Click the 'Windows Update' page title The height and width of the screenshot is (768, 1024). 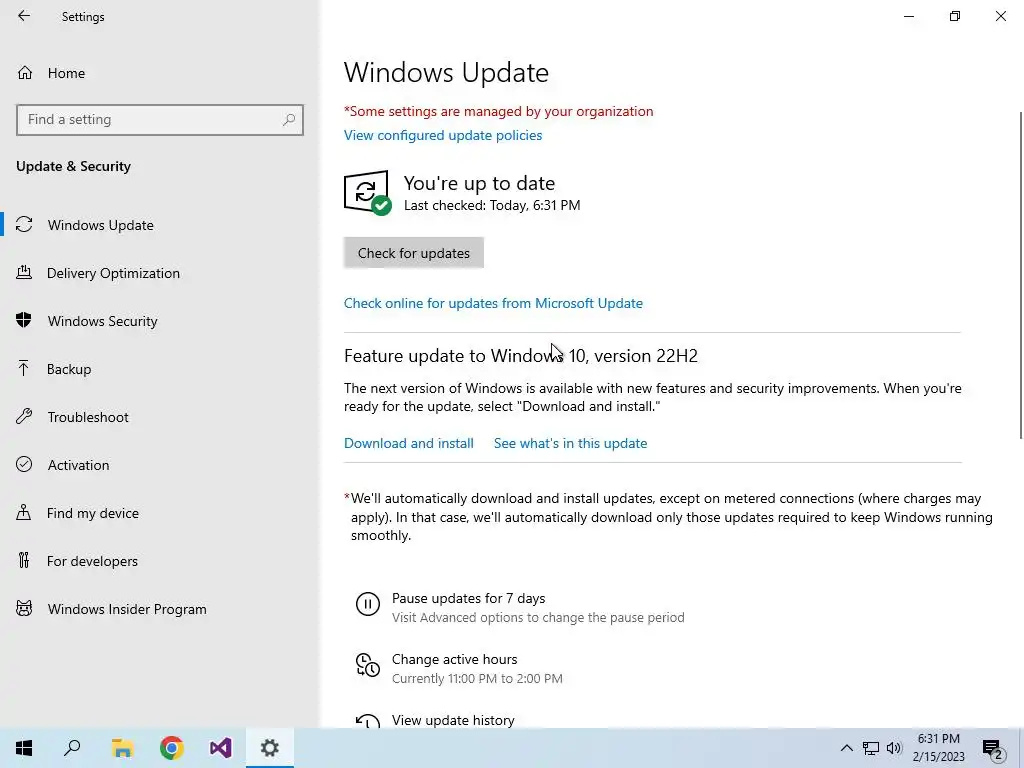pyautogui.click(x=446, y=72)
